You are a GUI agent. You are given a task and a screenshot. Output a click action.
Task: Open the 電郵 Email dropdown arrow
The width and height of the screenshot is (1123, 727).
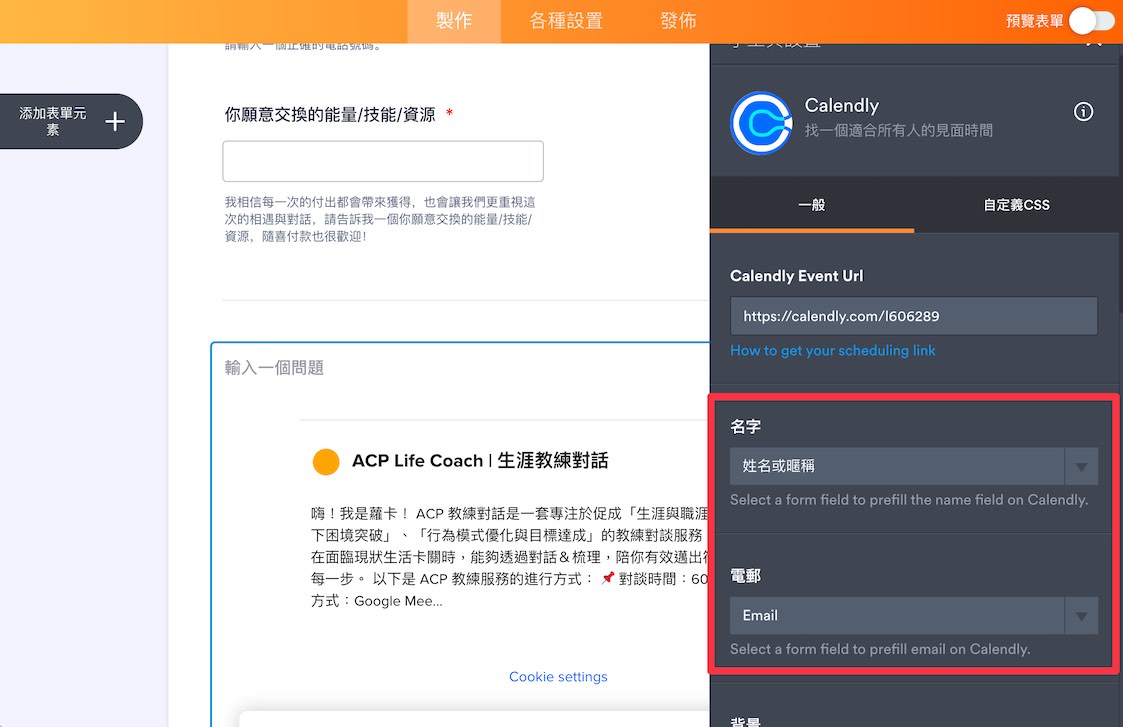tap(1081, 616)
